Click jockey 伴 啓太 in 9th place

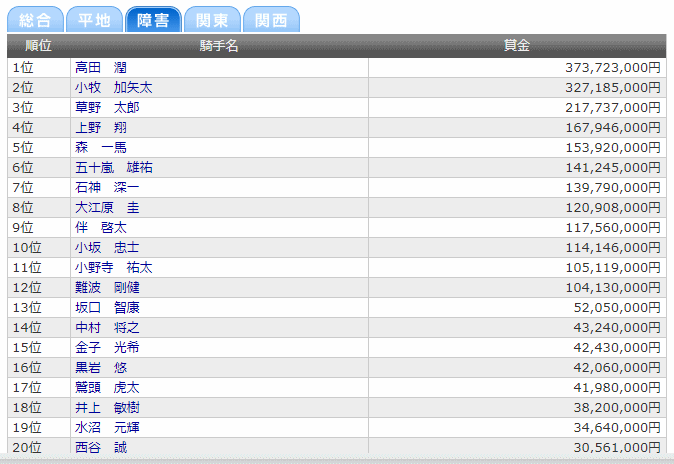pos(101,228)
